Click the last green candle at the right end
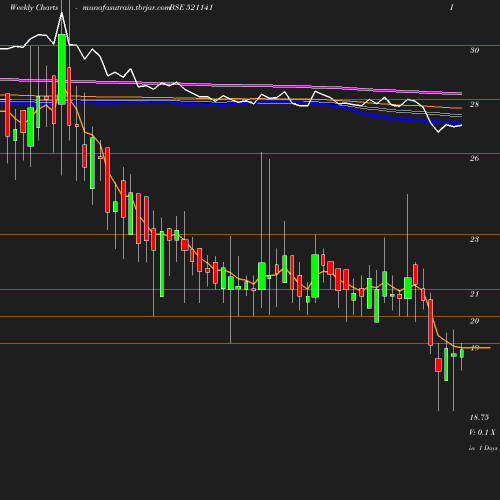 click(x=462, y=353)
